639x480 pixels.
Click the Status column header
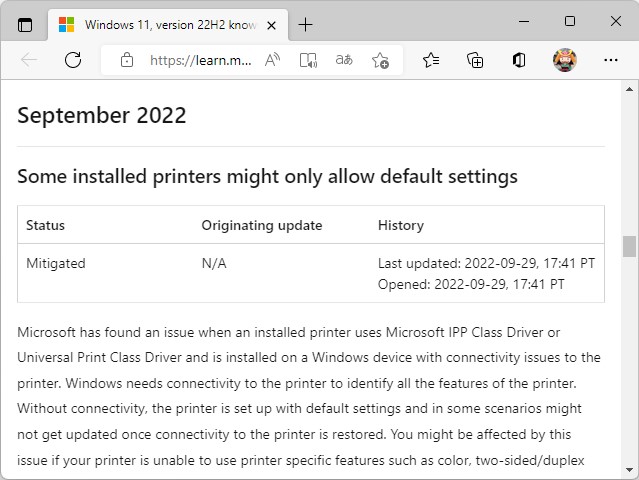click(45, 225)
